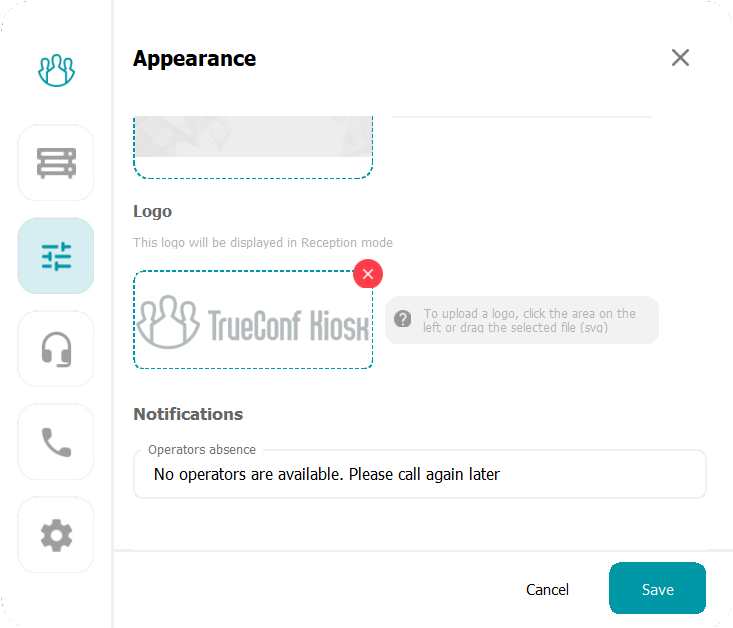Open the gear settings section
This screenshot has width=733, height=628.
(x=56, y=535)
